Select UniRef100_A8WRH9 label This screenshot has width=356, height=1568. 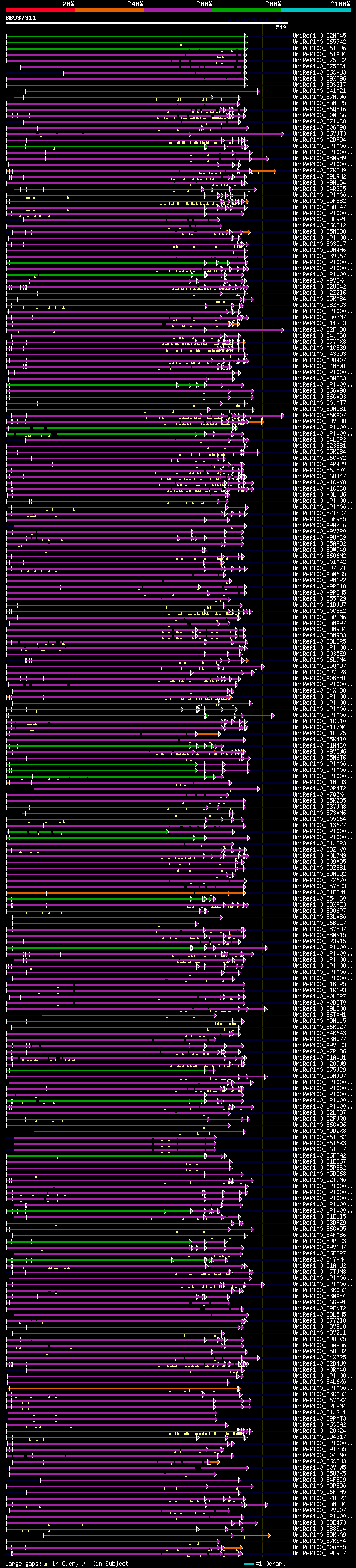tap(319, 159)
